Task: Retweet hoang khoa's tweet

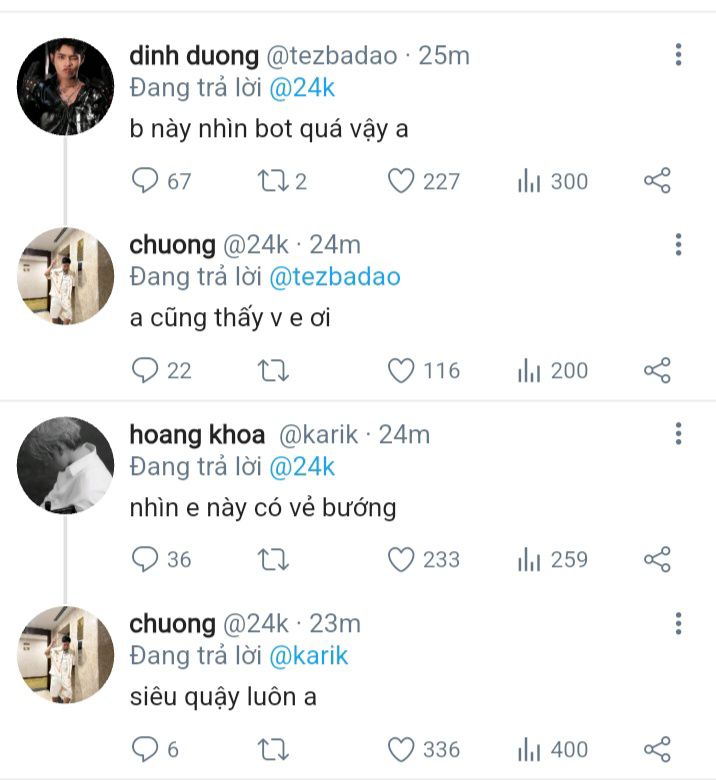Action: (x=270, y=559)
